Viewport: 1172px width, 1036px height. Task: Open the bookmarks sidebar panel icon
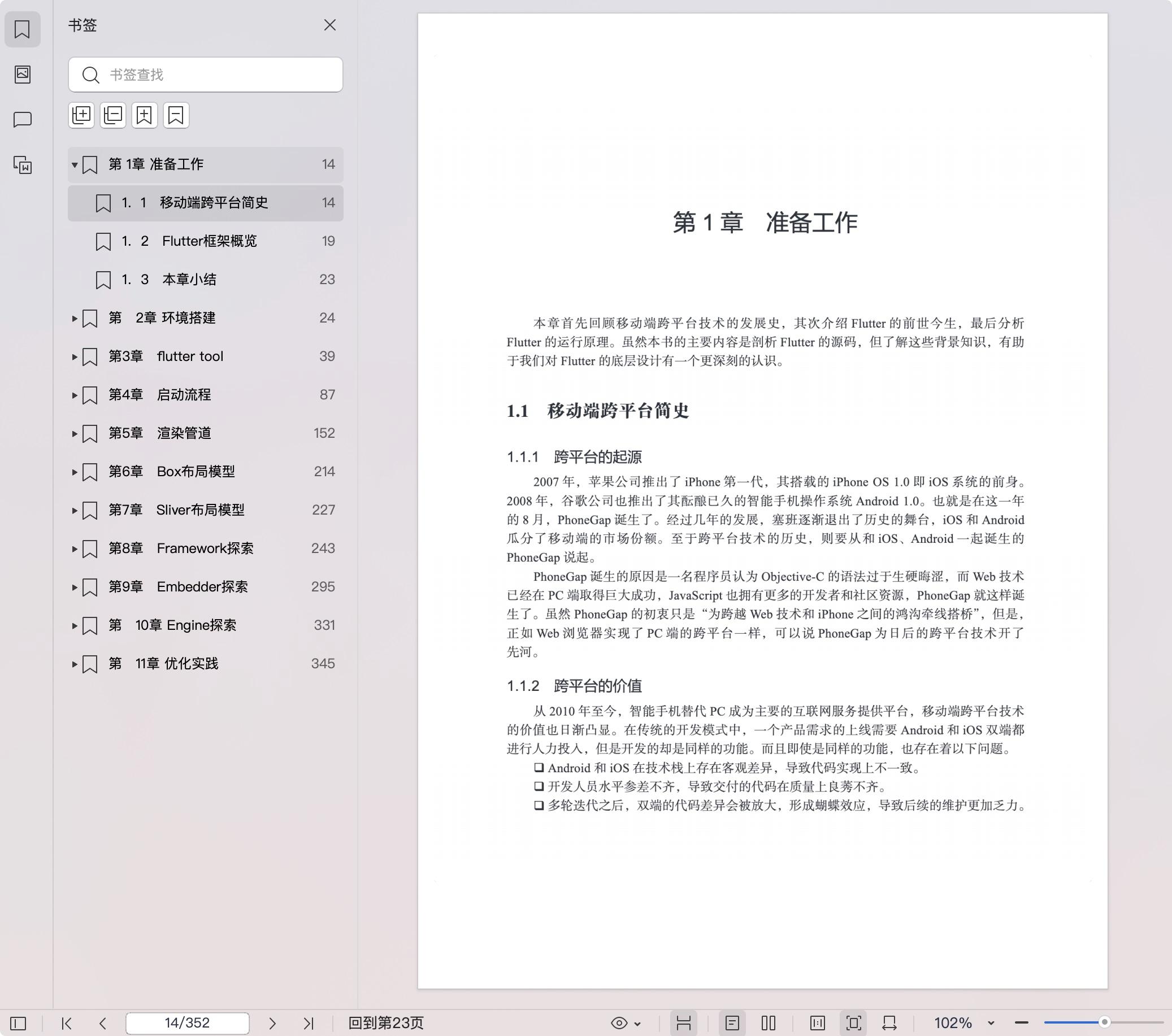point(23,29)
